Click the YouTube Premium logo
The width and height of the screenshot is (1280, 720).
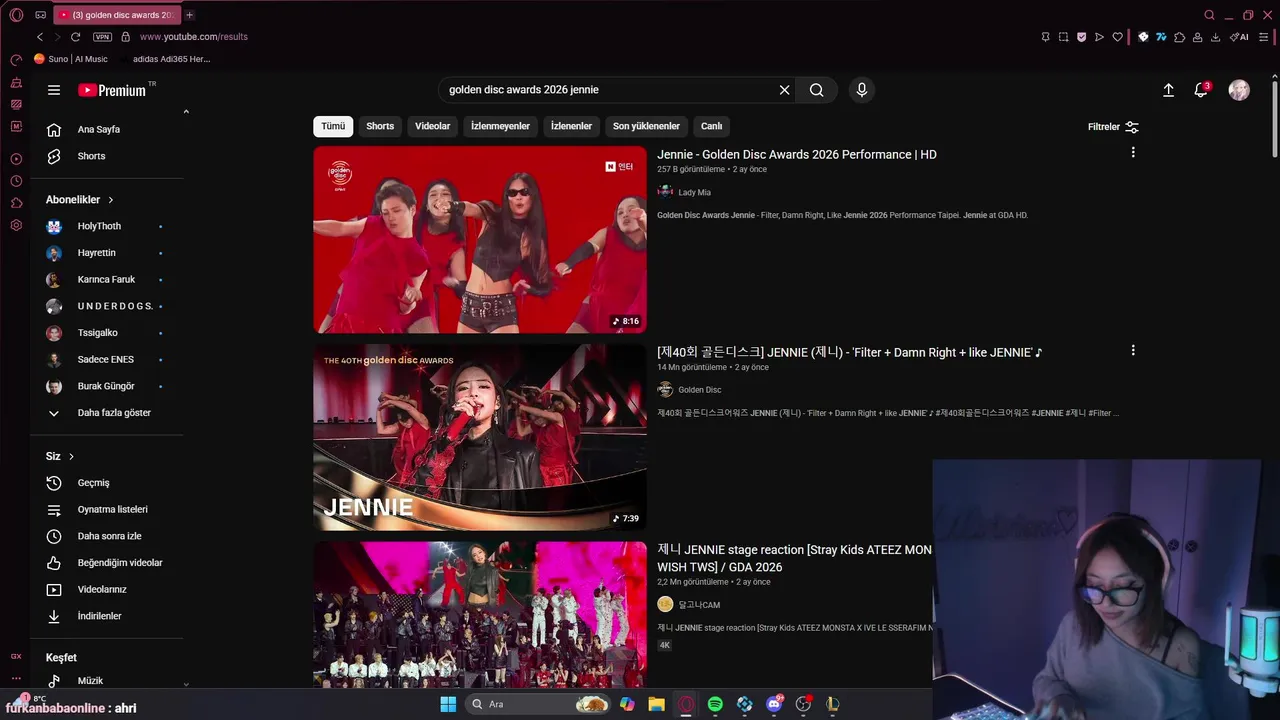[113, 90]
